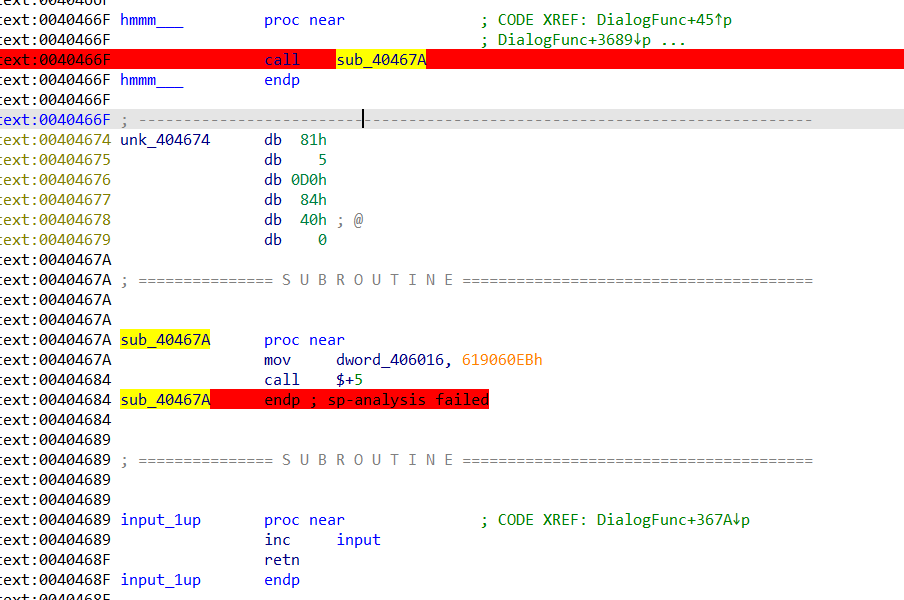The image size is (904, 600).
Task: Click the 84h byte value
Action: tap(313, 200)
